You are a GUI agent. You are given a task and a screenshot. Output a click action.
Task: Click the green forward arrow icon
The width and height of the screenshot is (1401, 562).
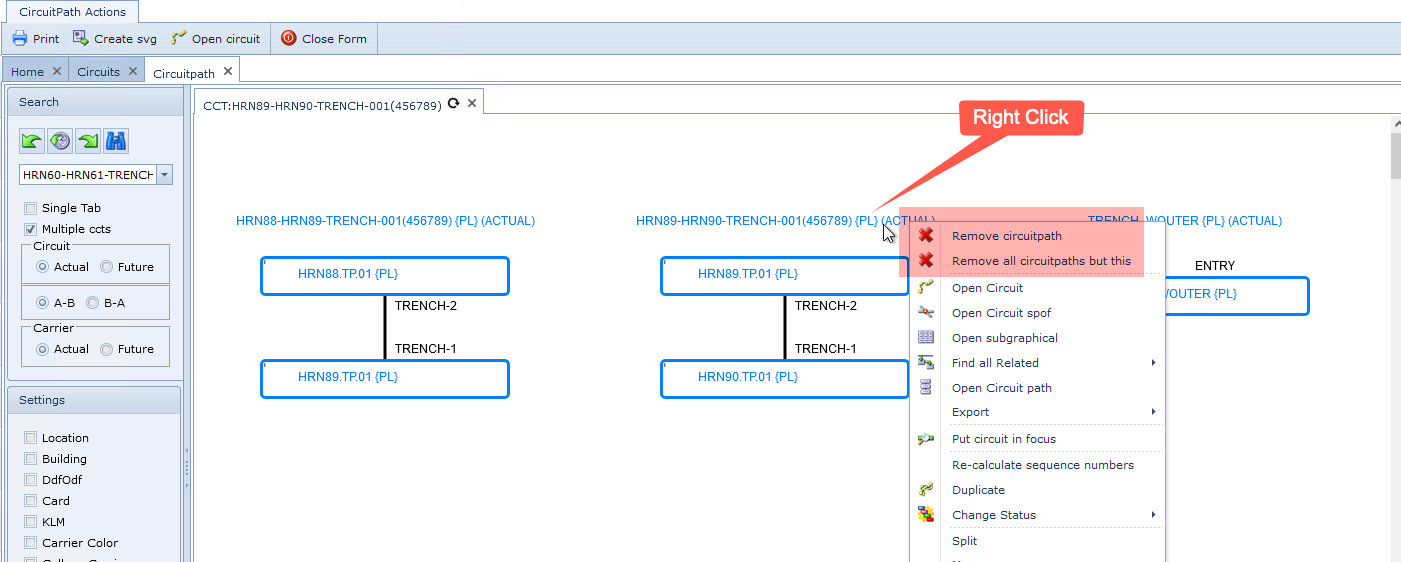pos(88,141)
